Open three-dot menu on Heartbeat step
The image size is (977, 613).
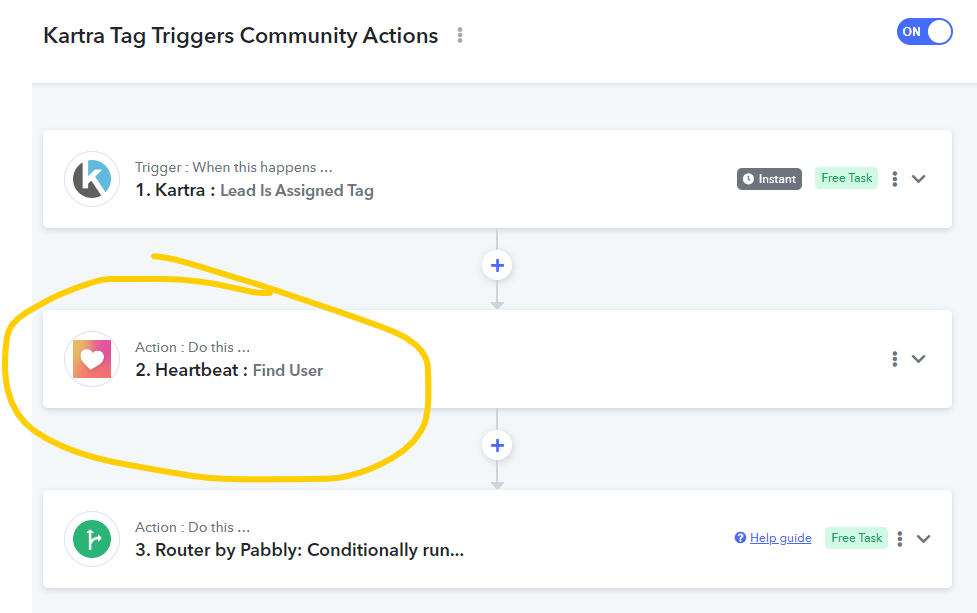pos(895,359)
